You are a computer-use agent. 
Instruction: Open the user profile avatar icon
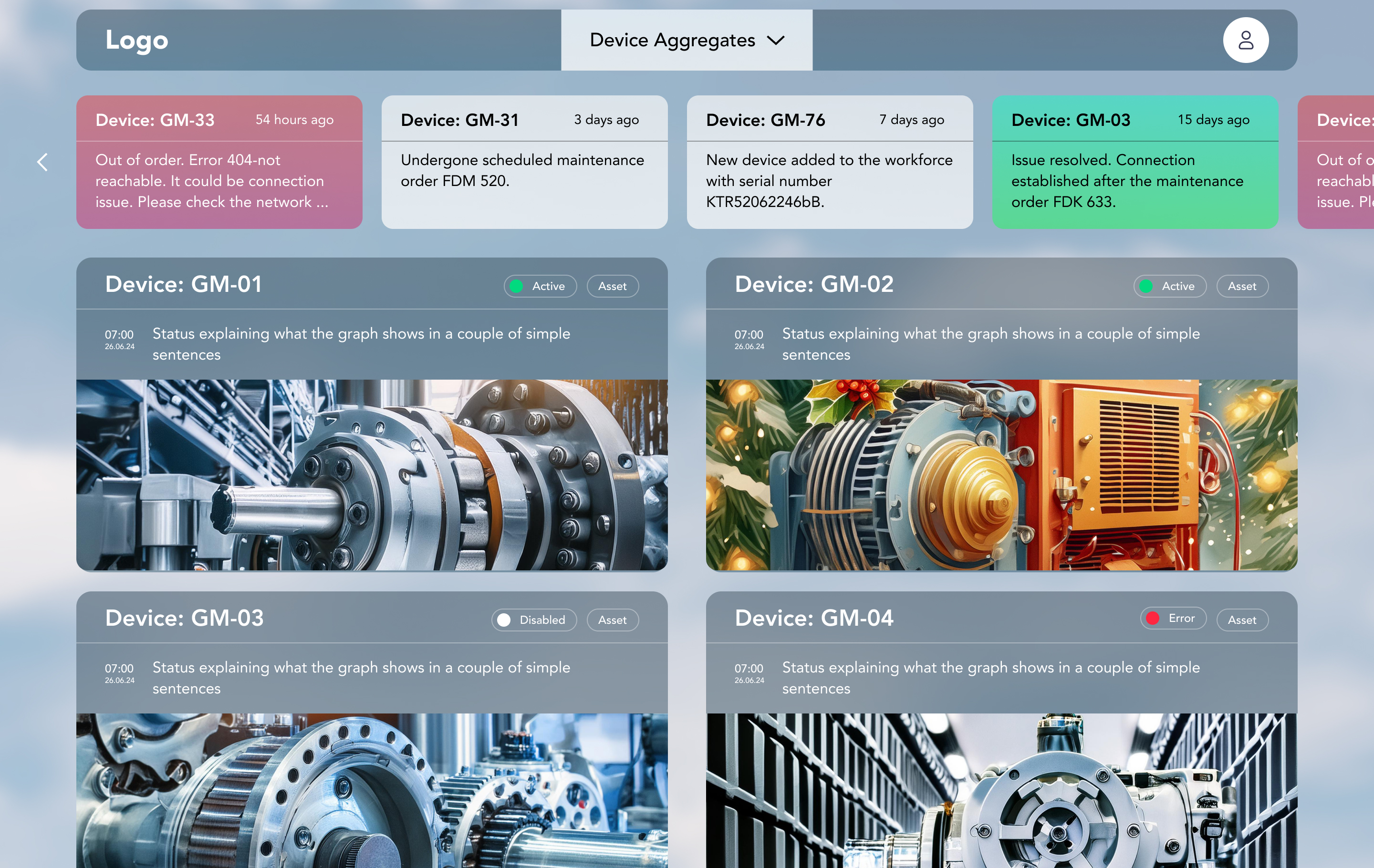click(x=1245, y=40)
